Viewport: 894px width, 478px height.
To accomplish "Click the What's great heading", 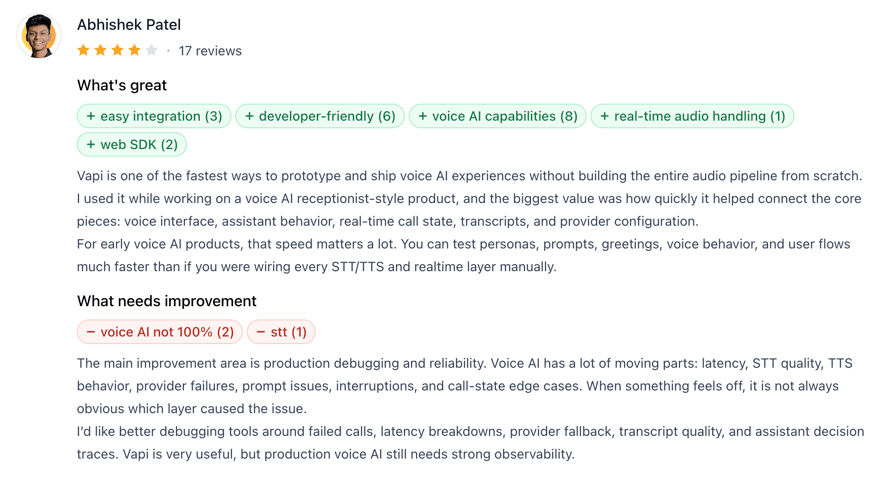I will 122,86.
